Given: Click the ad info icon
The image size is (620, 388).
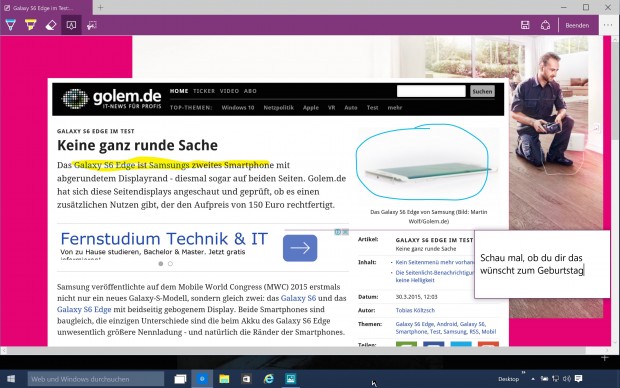Looking at the screenshot, I should [x=338, y=232].
